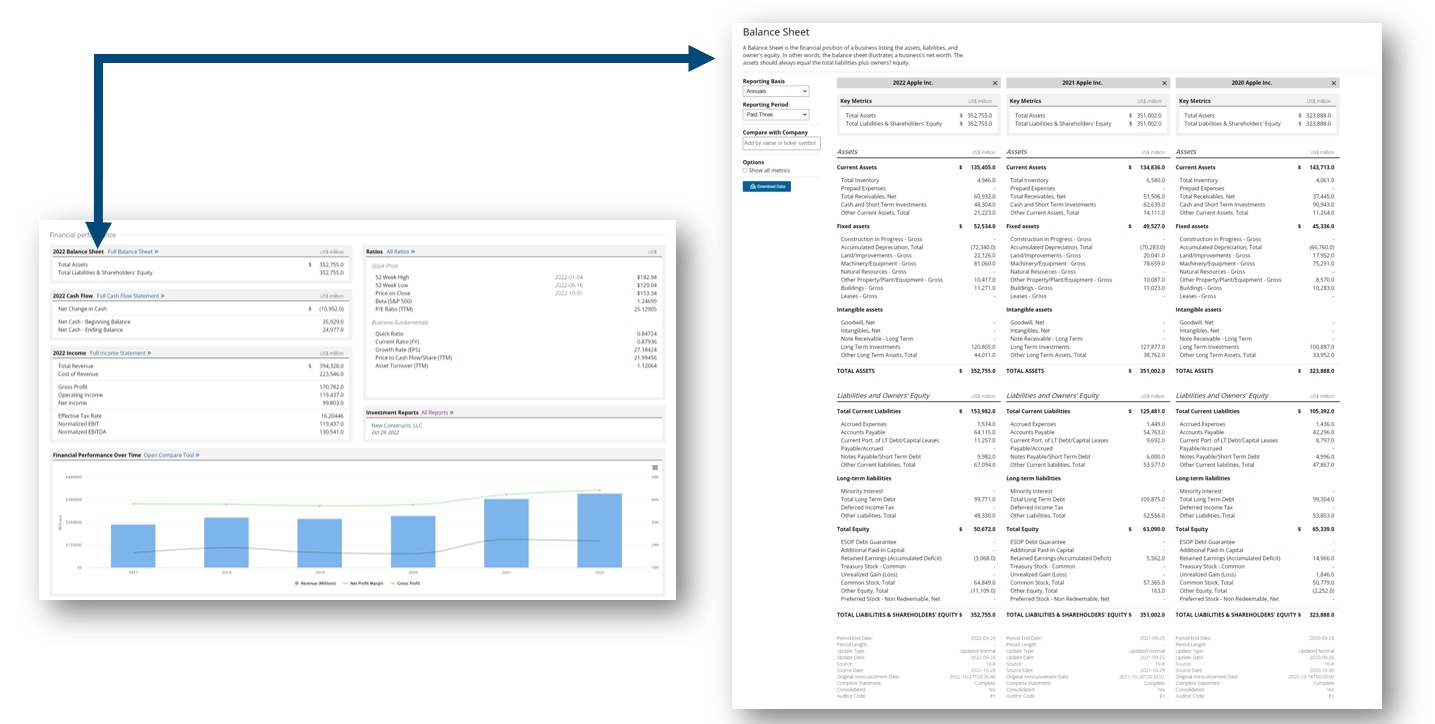Remove the 2020 Apple Inc. column
Viewport: 1435px width, 724px height.
(x=1332, y=83)
